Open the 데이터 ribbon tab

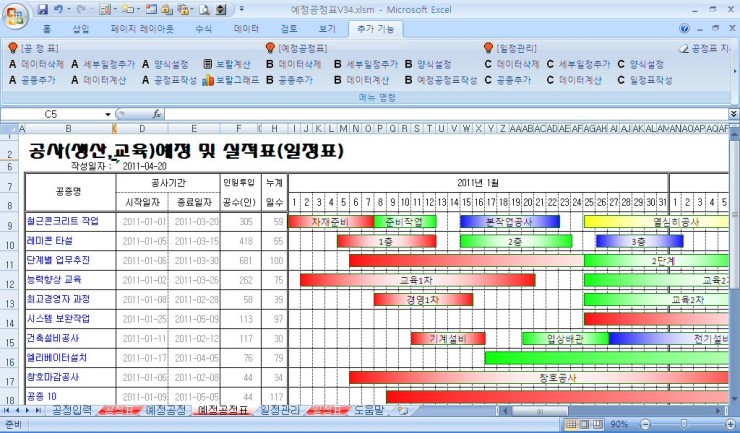coord(246,29)
